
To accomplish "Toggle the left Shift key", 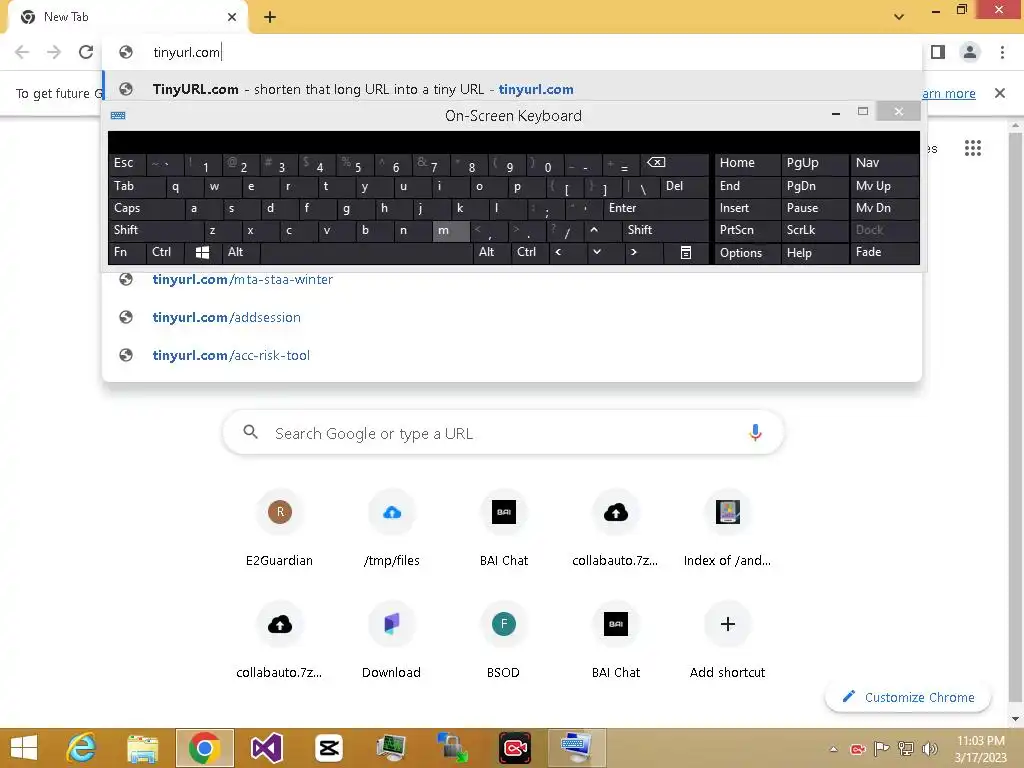I will coord(156,230).
